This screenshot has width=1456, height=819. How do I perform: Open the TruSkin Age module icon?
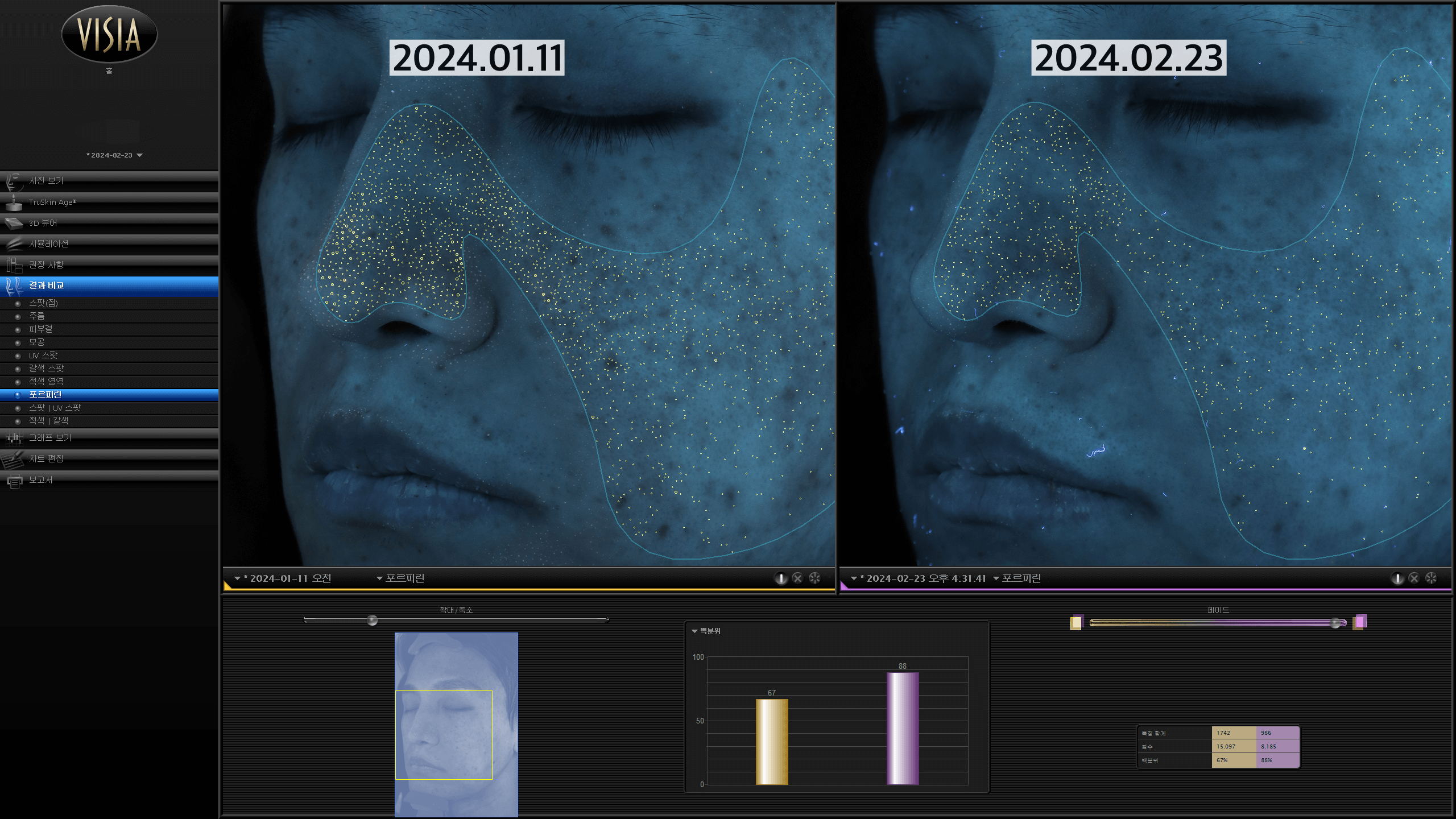pos(13,202)
